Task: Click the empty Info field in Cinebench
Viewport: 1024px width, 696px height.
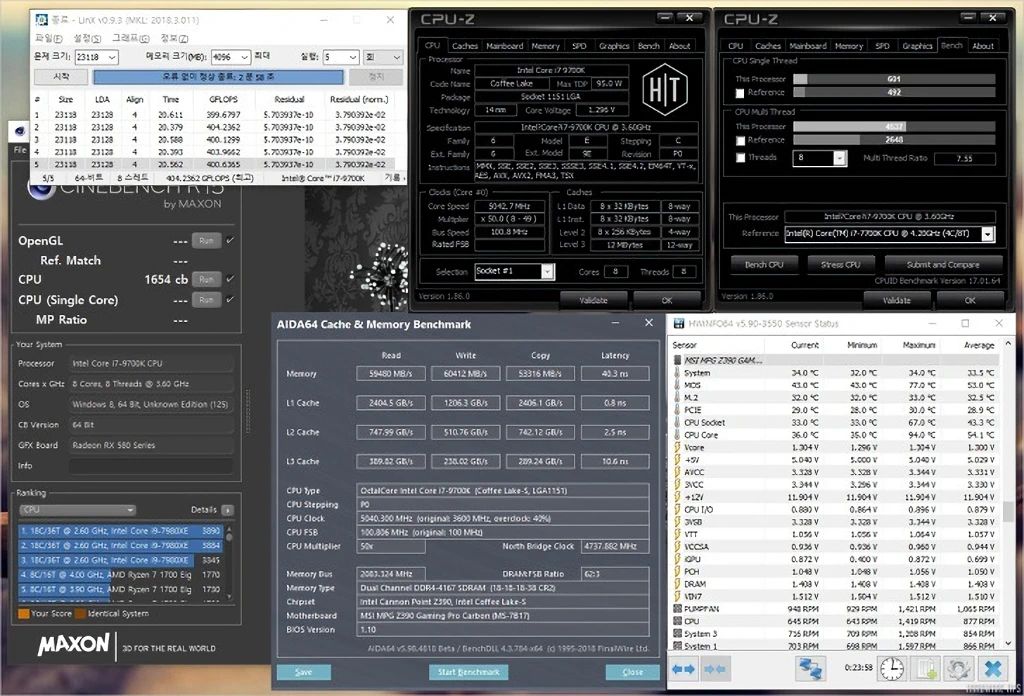Action: [151, 466]
